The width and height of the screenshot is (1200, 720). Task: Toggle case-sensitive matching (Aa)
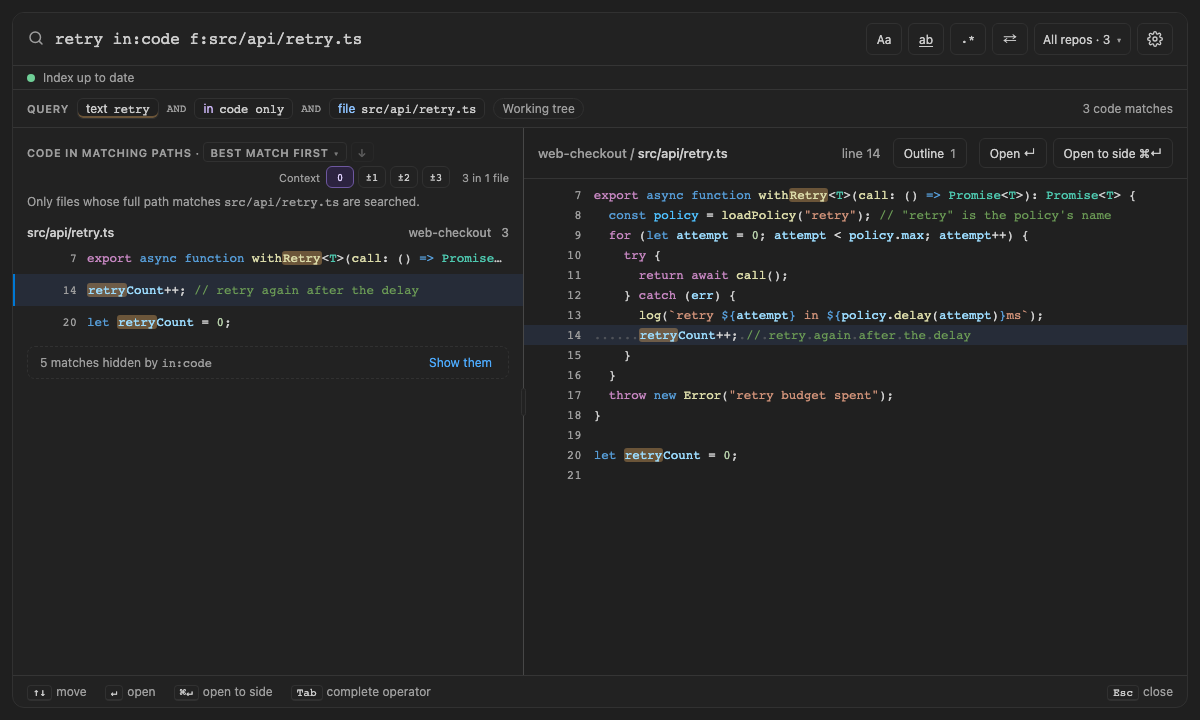pos(884,39)
